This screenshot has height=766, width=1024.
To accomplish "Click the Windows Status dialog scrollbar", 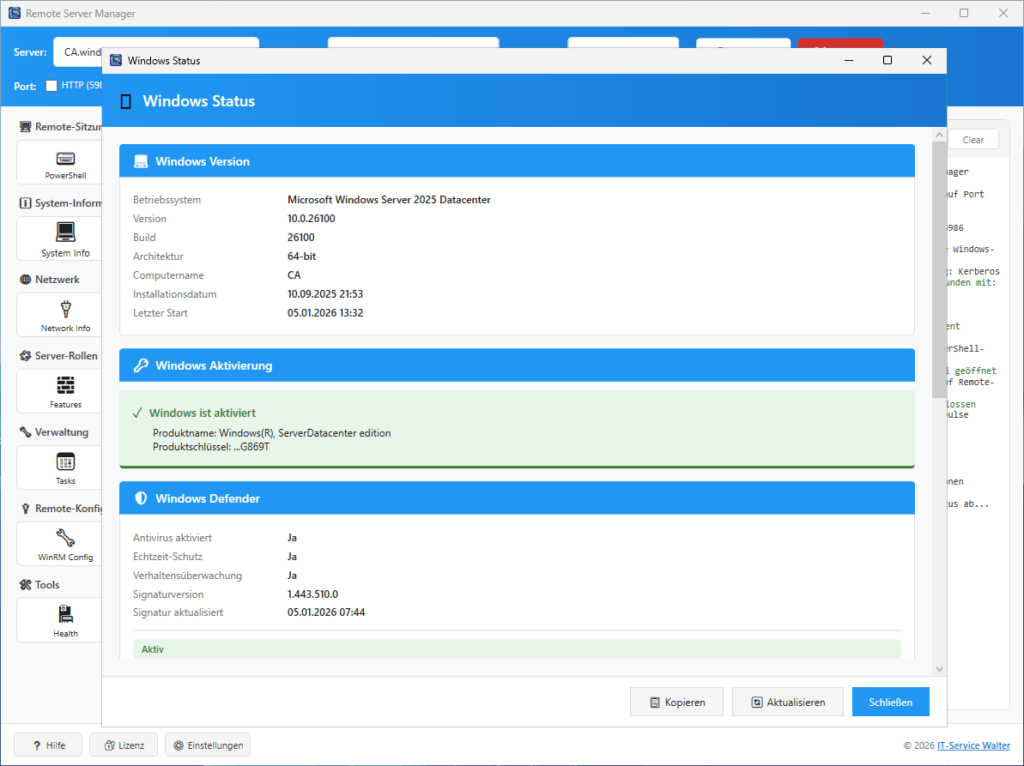I will coord(939,270).
